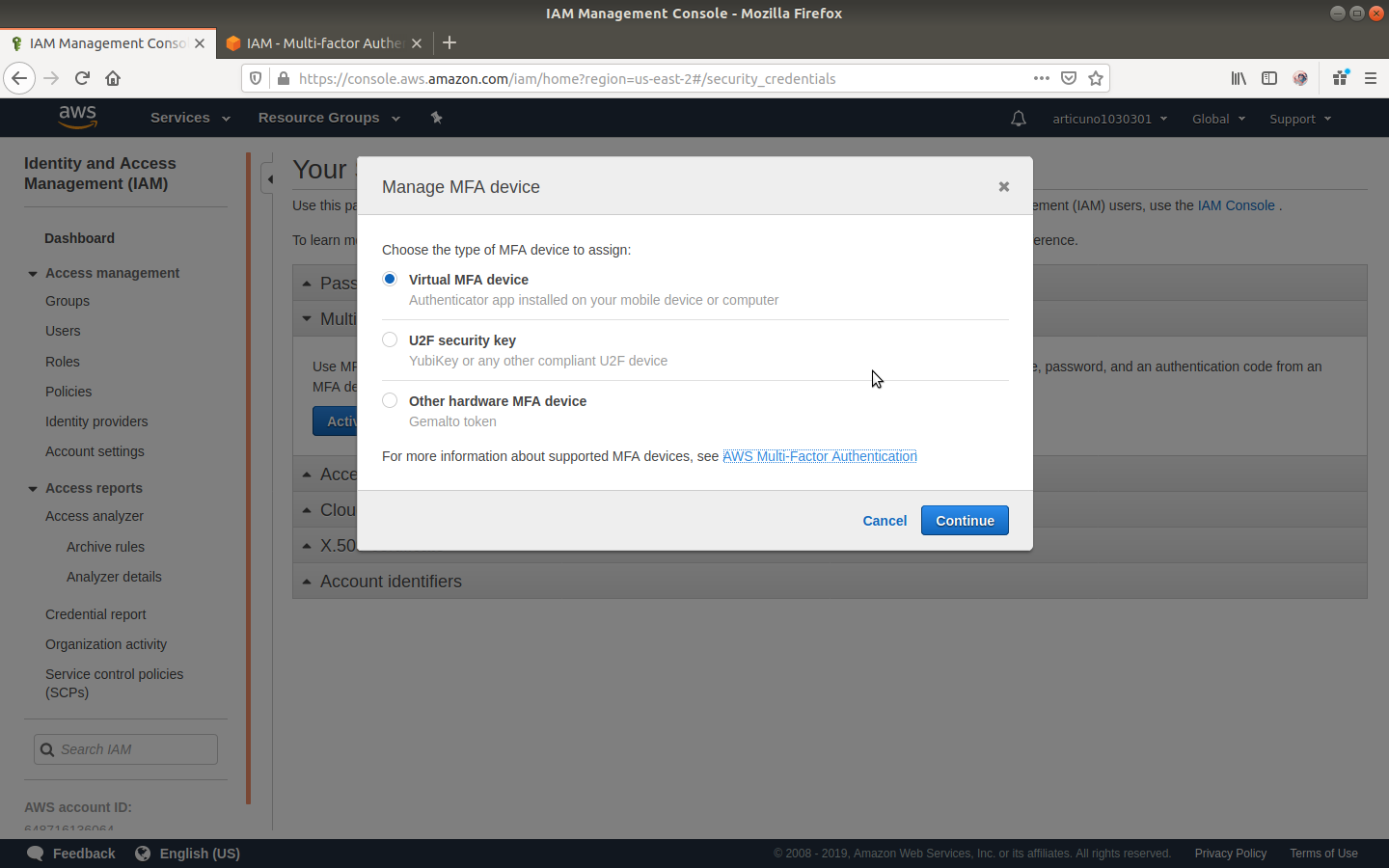Screen dimensions: 1389x868
Task: Click Cancel in the MFA dialog
Action: coord(885,521)
